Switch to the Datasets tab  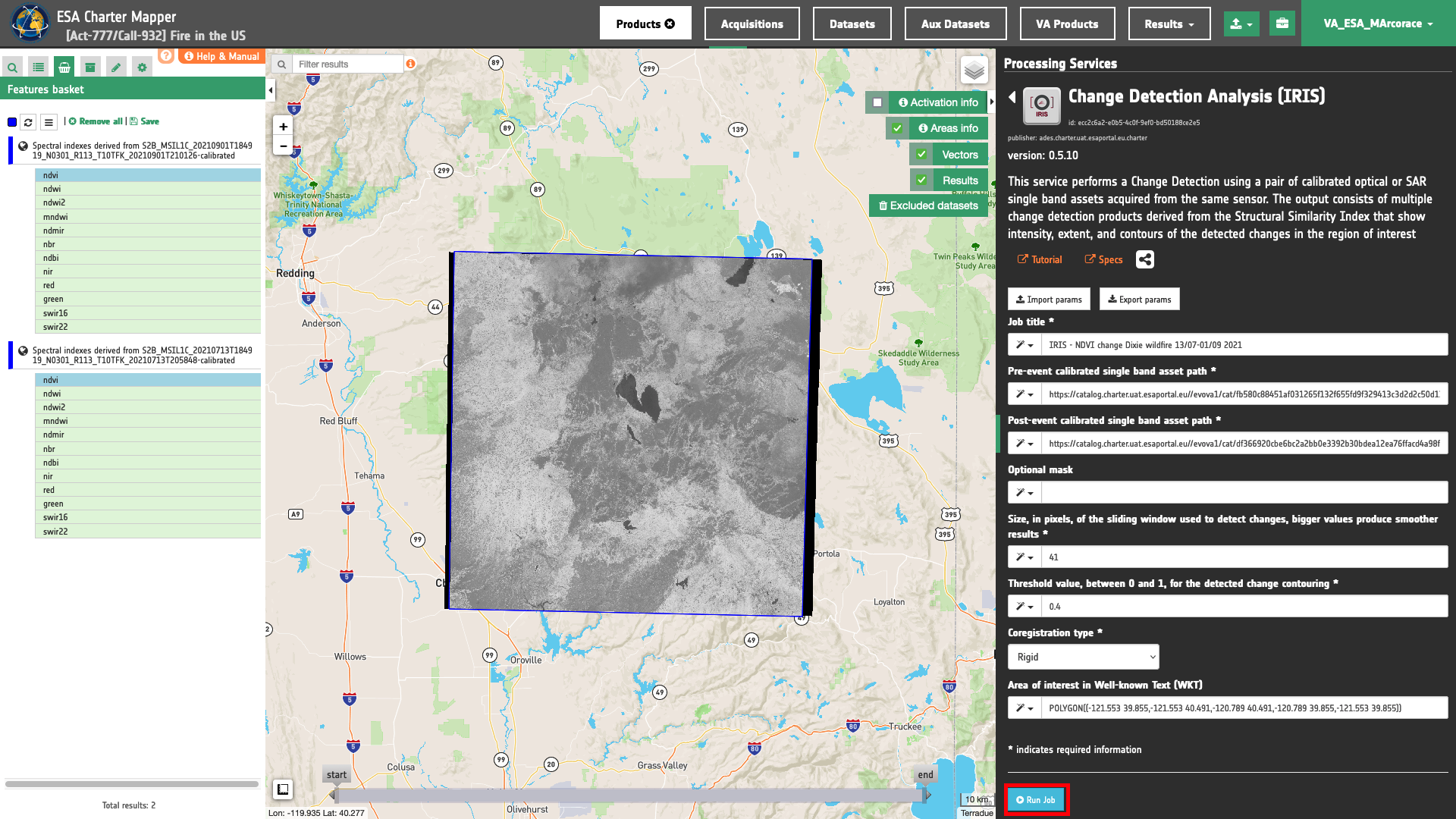[852, 24]
